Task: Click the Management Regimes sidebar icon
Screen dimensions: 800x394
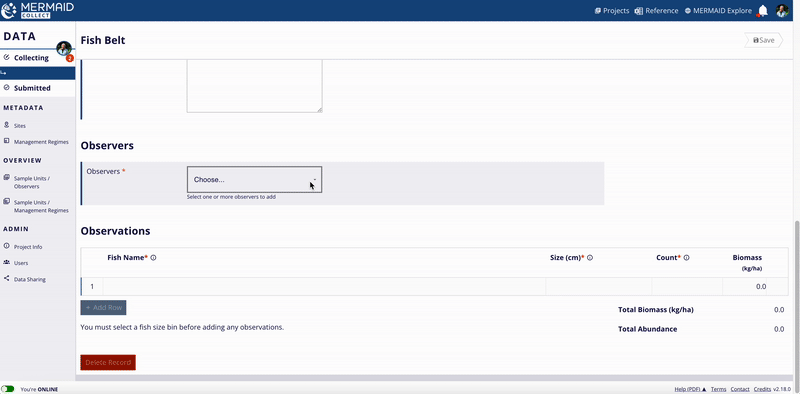Action: (7, 141)
